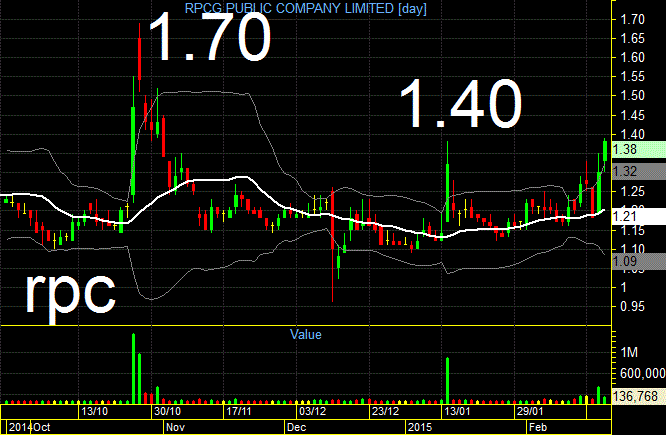Click the RPCG PUBLIC COMPANY LIMITED [day] title
Screen dimensions: 666x443
tap(305, 8)
